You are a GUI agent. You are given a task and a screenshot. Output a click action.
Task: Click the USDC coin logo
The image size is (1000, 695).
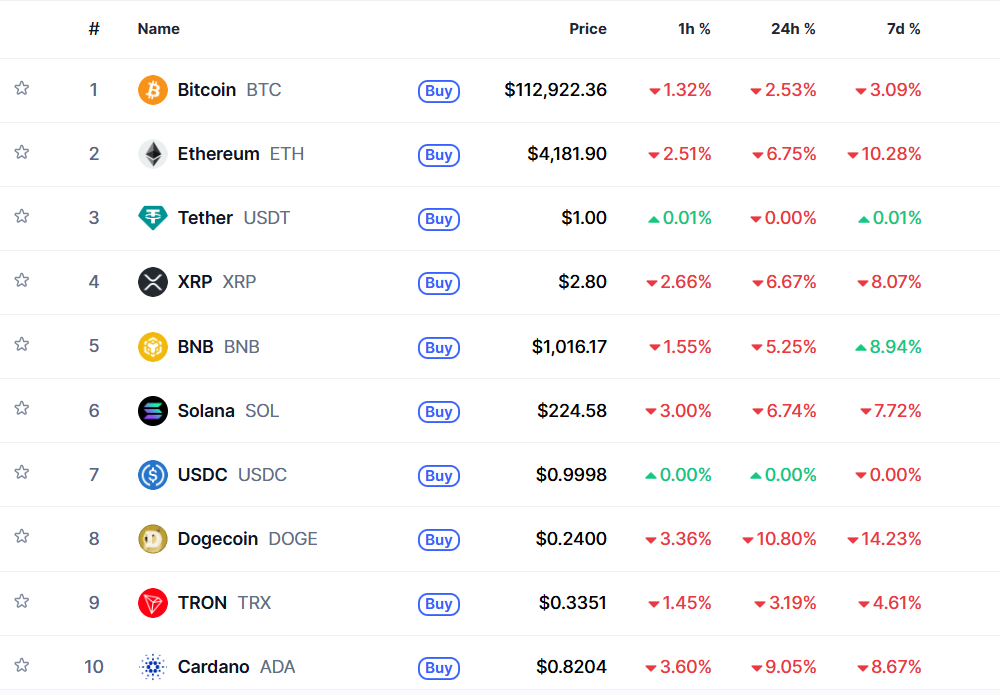point(152,475)
